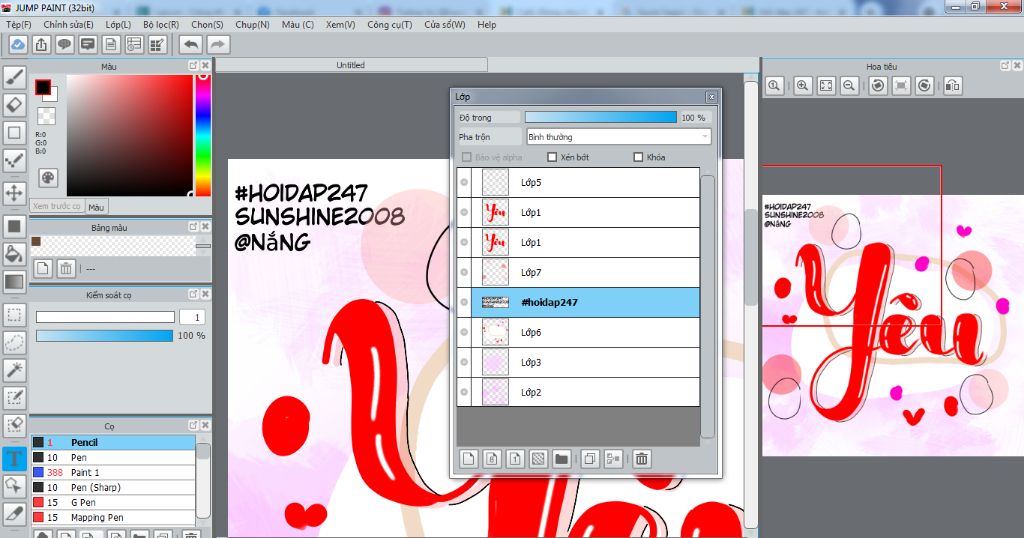The width and height of the screenshot is (1024, 538).
Task: Click the export/share toolbar icon
Action: [x=41, y=44]
